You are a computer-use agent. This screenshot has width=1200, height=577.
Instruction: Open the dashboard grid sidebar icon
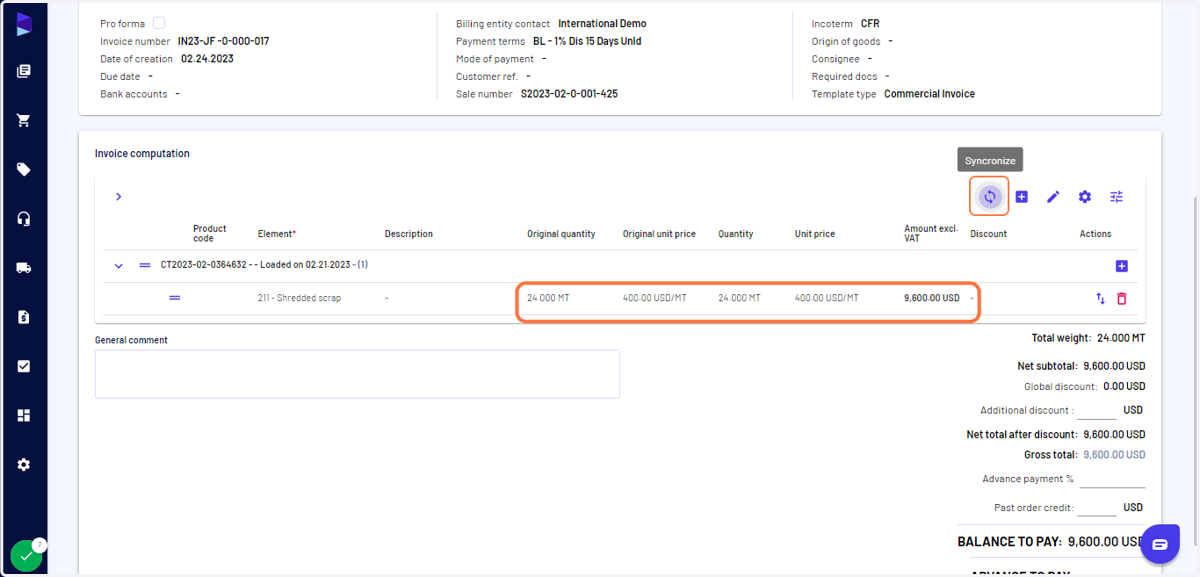24,415
